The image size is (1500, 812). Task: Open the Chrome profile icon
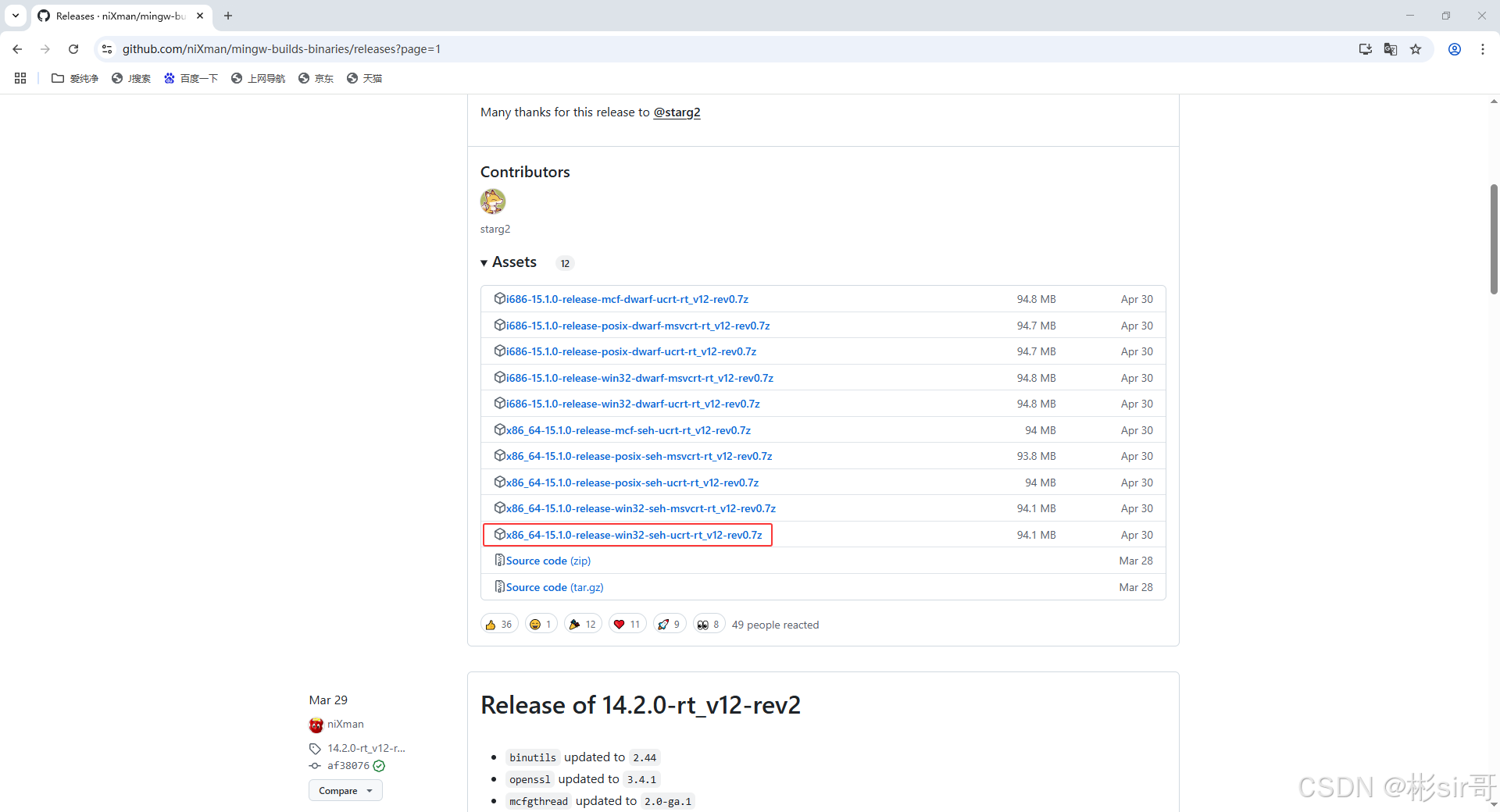tap(1455, 49)
